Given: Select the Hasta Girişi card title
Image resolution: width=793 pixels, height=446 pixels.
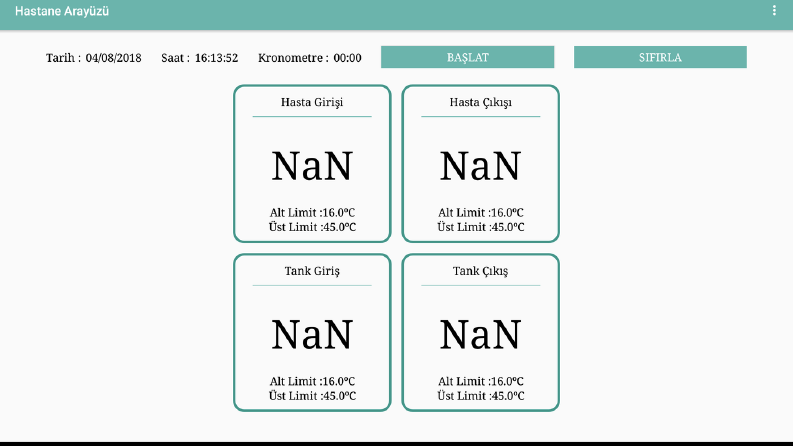Looking at the screenshot, I should point(312,102).
